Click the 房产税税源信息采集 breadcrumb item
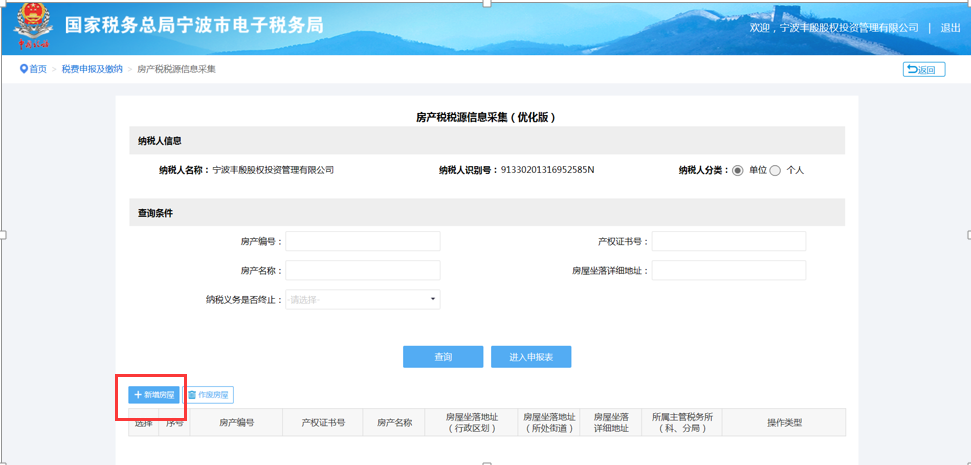This screenshot has height=465, width=971. click(176, 69)
